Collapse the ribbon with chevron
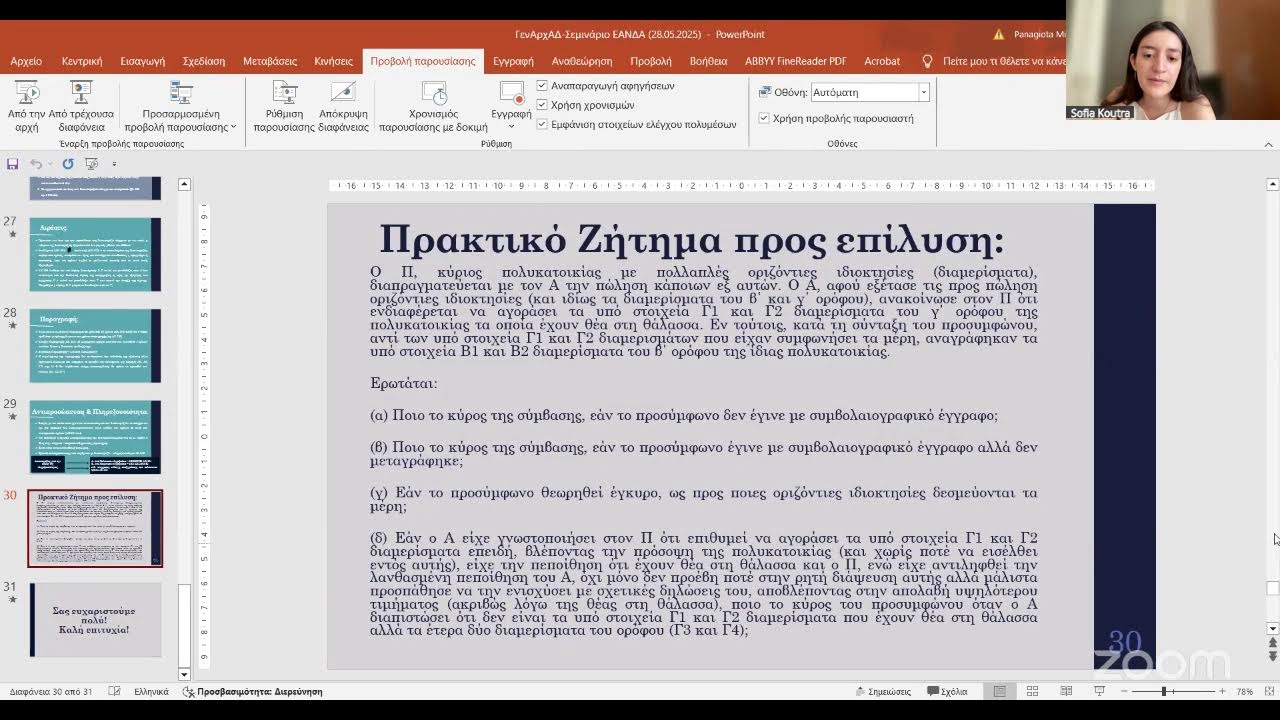This screenshot has height=720, width=1280. click(x=1268, y=144)
